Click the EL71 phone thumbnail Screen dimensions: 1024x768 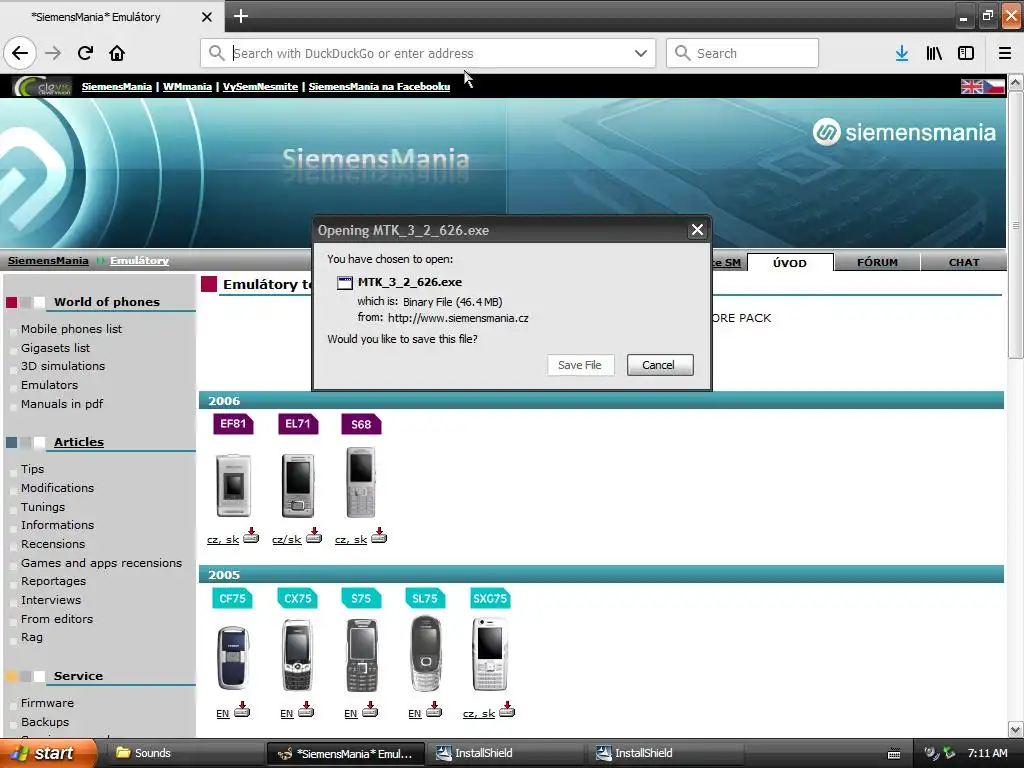point(298,485)
